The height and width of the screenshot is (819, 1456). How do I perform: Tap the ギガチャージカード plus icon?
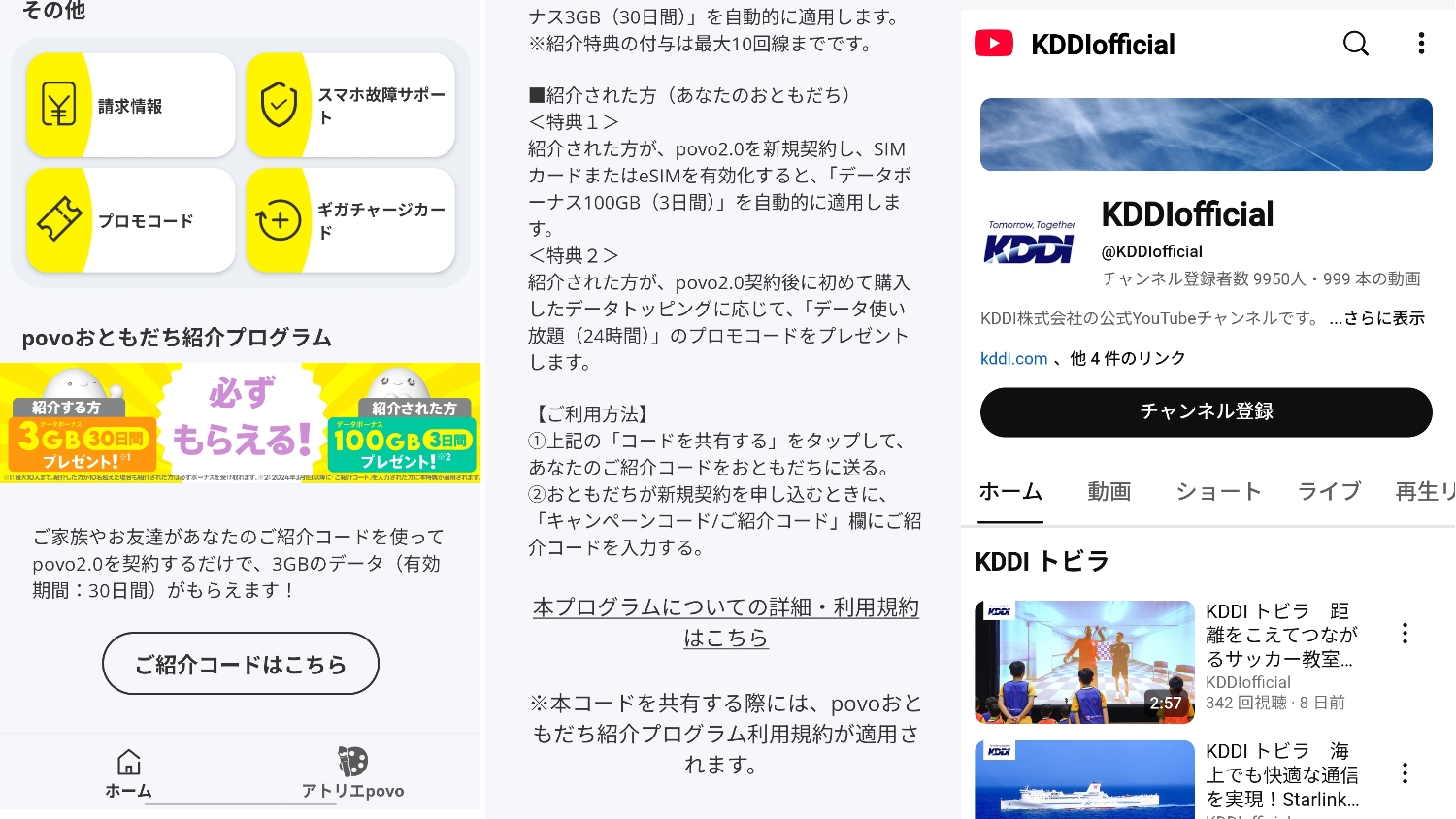coord(279,220)
